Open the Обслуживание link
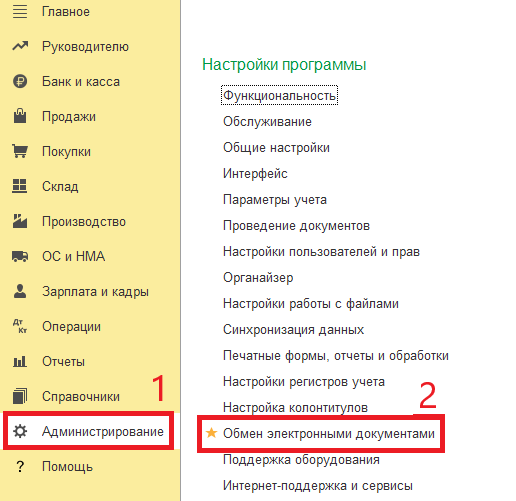 267,122
